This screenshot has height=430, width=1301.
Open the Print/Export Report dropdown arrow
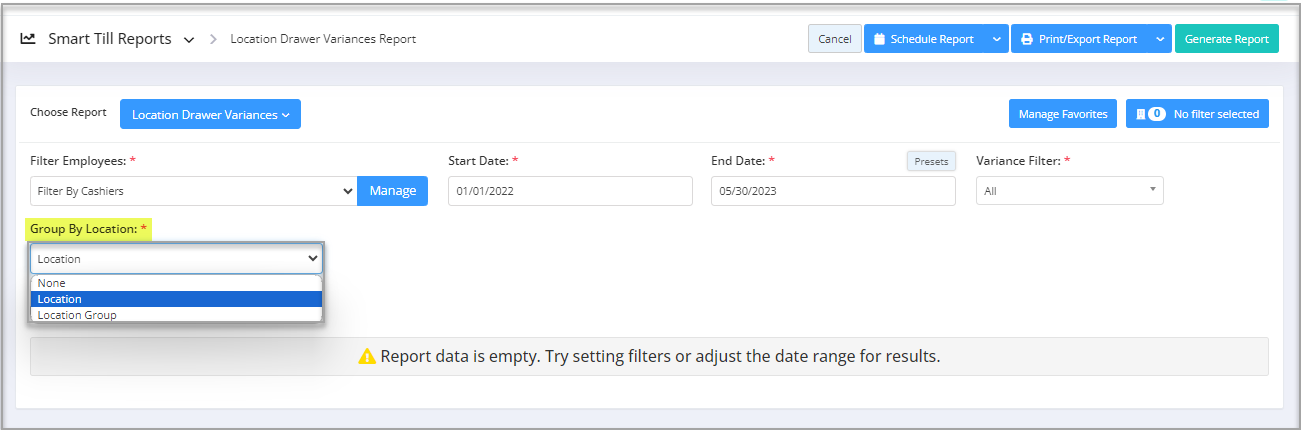[1159, 39]
